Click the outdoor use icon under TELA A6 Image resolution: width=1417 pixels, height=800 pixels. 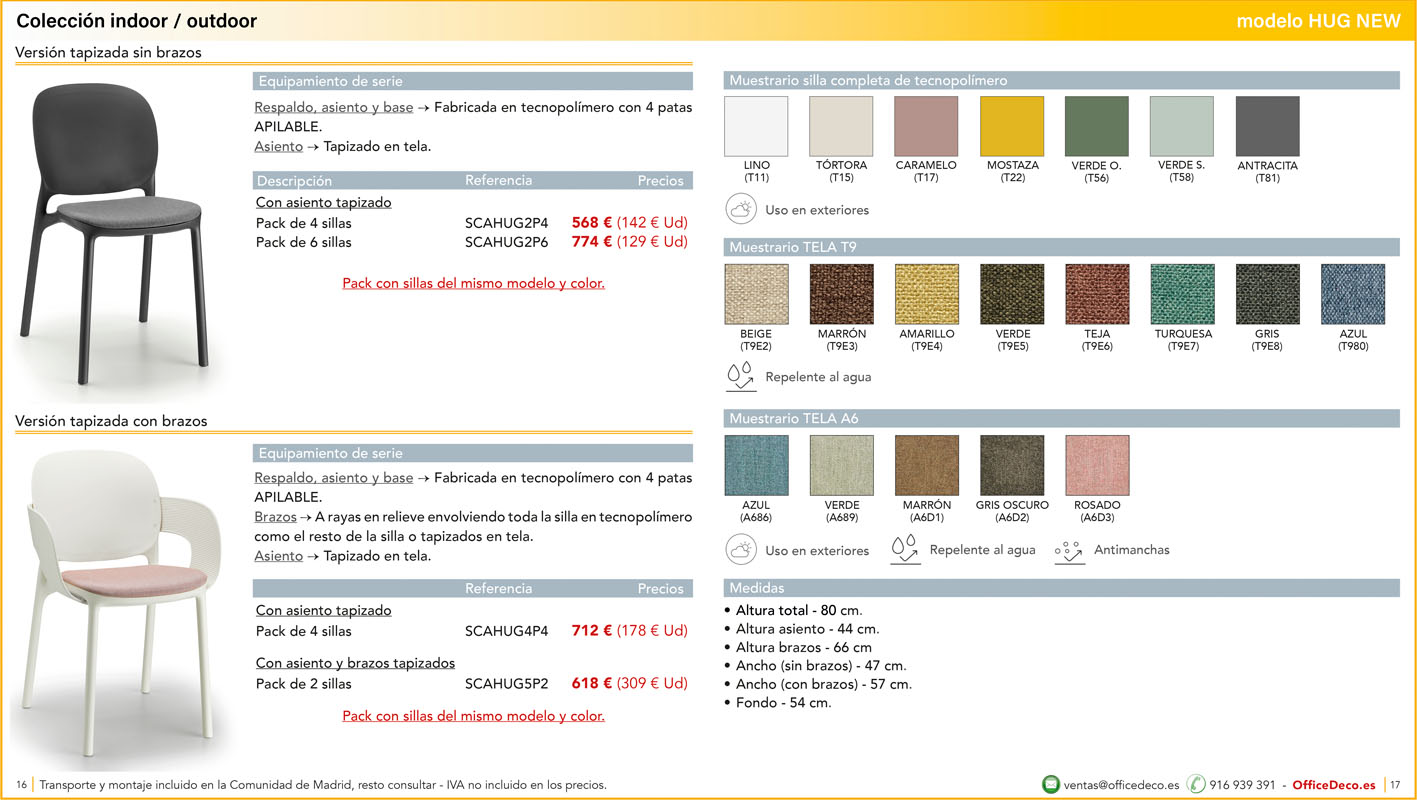point(741,550)
